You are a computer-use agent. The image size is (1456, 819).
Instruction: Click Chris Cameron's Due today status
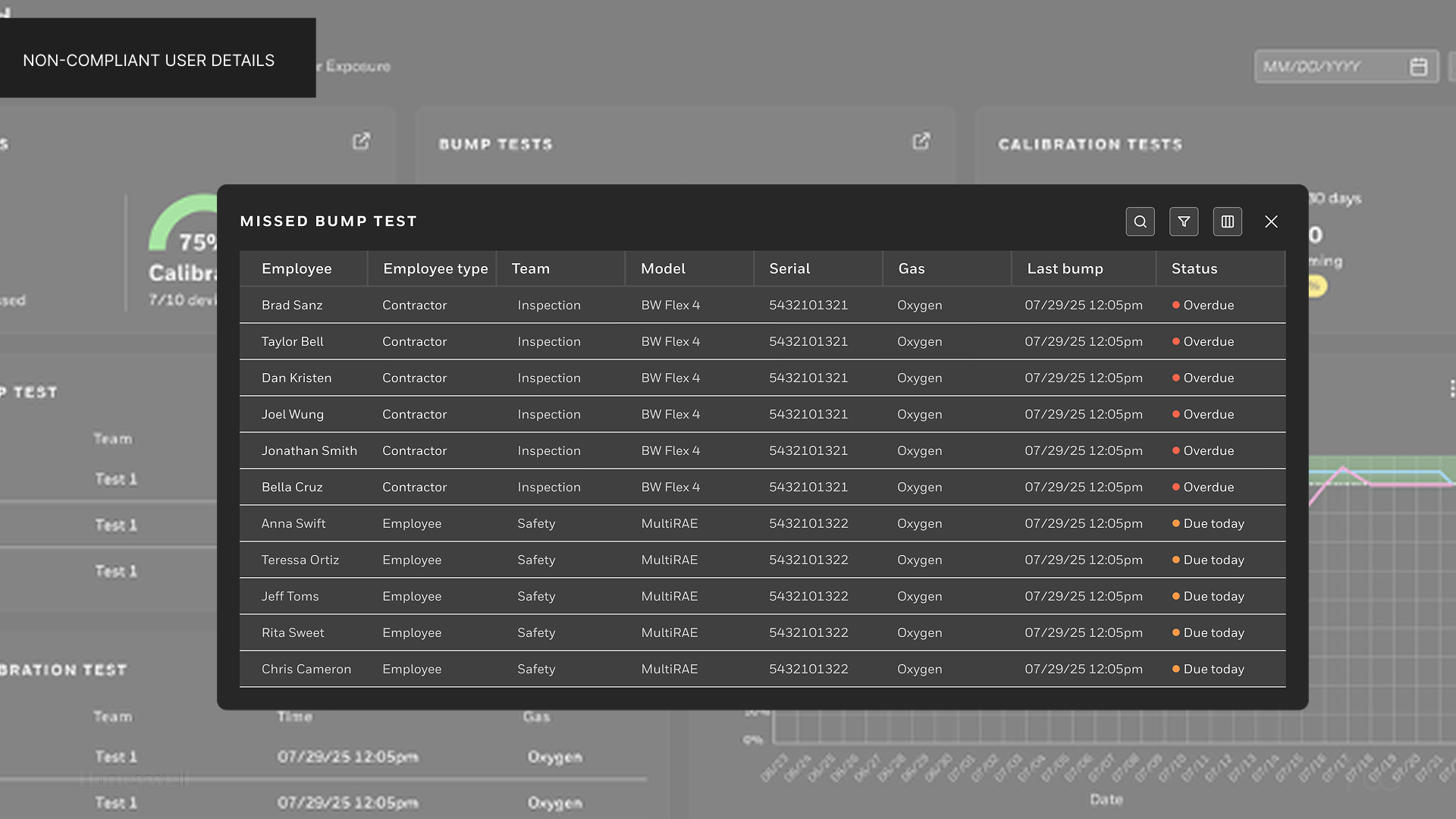[x=1213, y=669]
